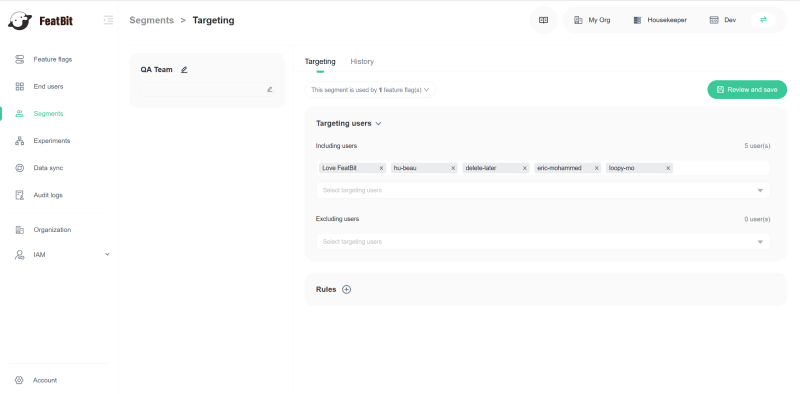Edit the segment description pencil icon
Viewport: 800px width, 394px height.
click(x=269, y=89)
